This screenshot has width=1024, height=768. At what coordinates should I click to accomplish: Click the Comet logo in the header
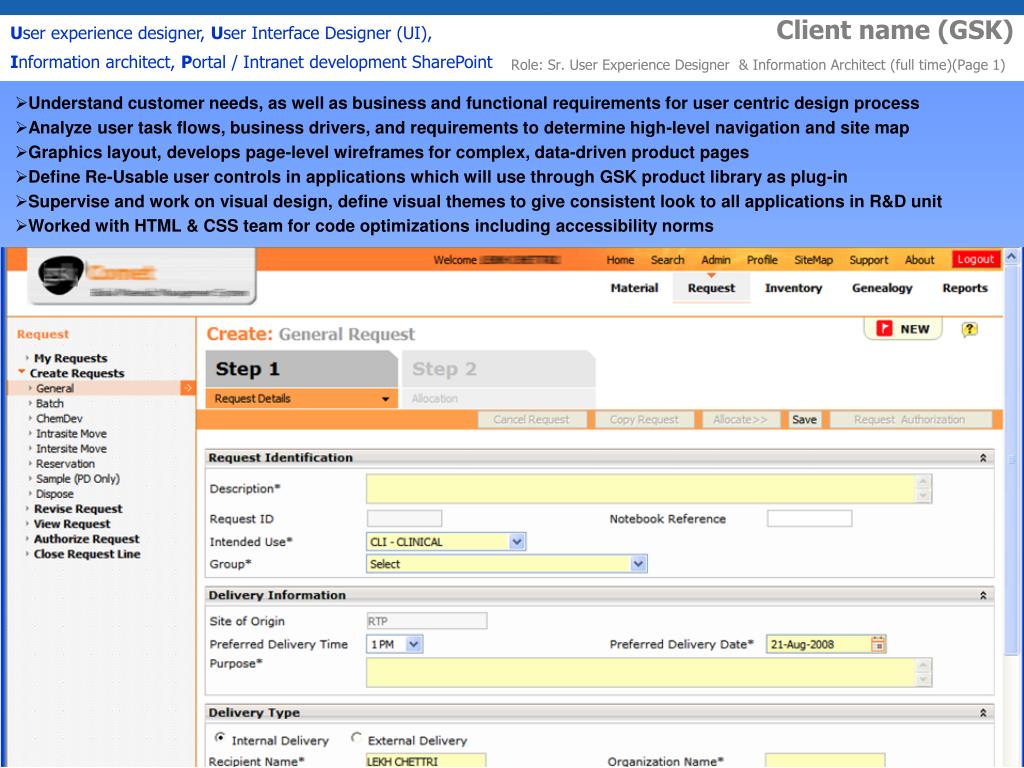coord(140,277)
